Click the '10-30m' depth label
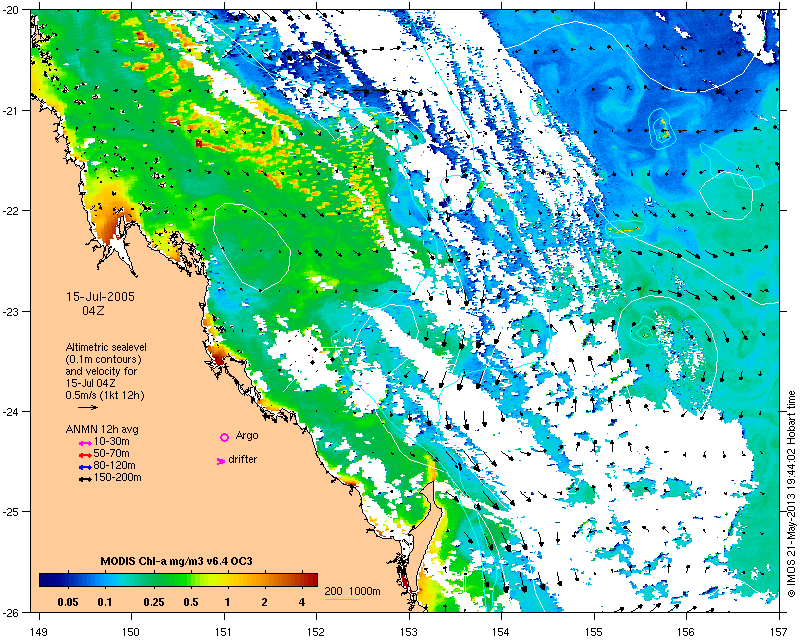Screen dimensions: 800x640 (112, 441)
